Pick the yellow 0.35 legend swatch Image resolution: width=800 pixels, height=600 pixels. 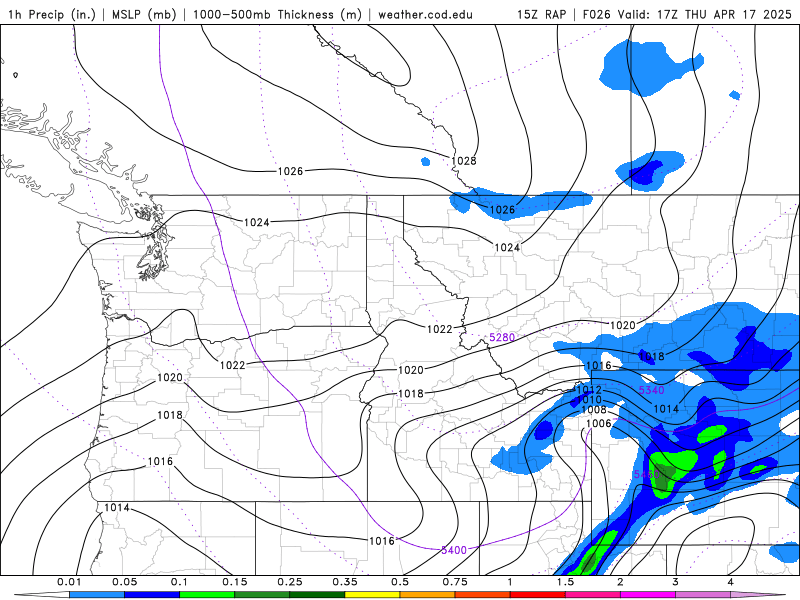pos(372,595)
